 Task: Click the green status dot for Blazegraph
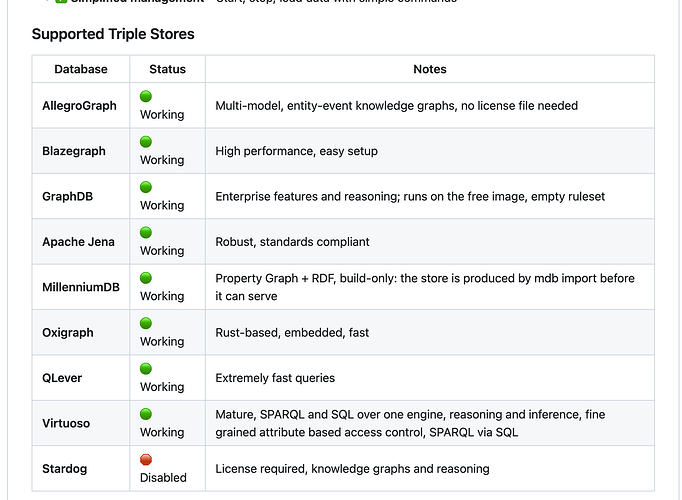[x=146, y=142]
